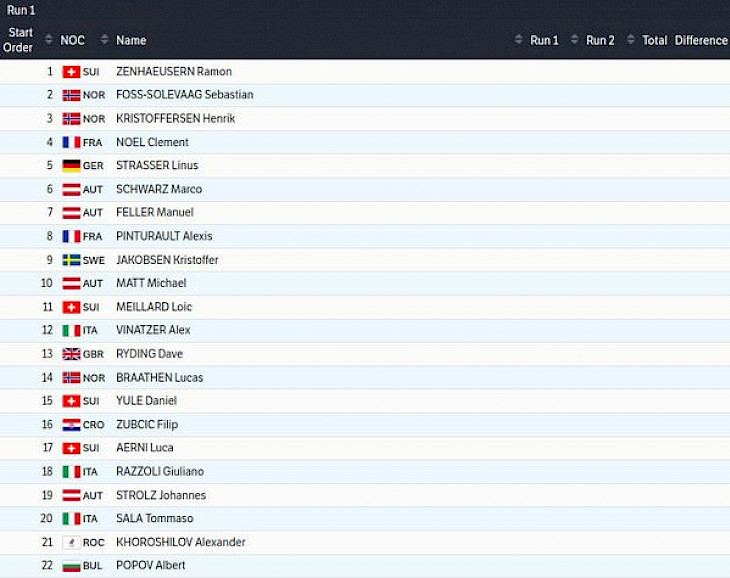Select start order 14 row BRAATHEN Lucas
Screen dimensions: 730x578
pyautogui.click(x=159, y=378)
